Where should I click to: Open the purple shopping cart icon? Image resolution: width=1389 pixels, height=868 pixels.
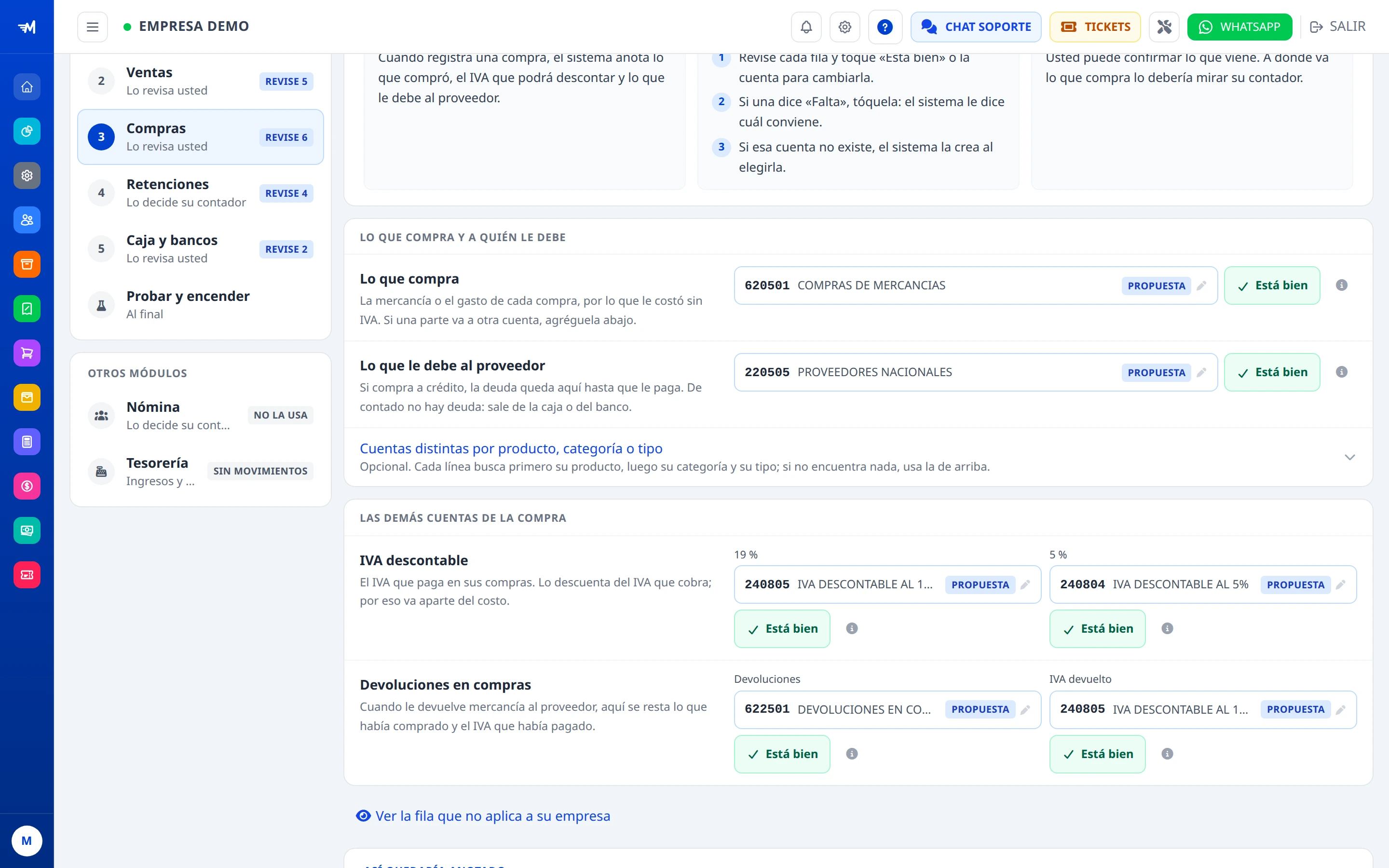click(x=27, y=353)
